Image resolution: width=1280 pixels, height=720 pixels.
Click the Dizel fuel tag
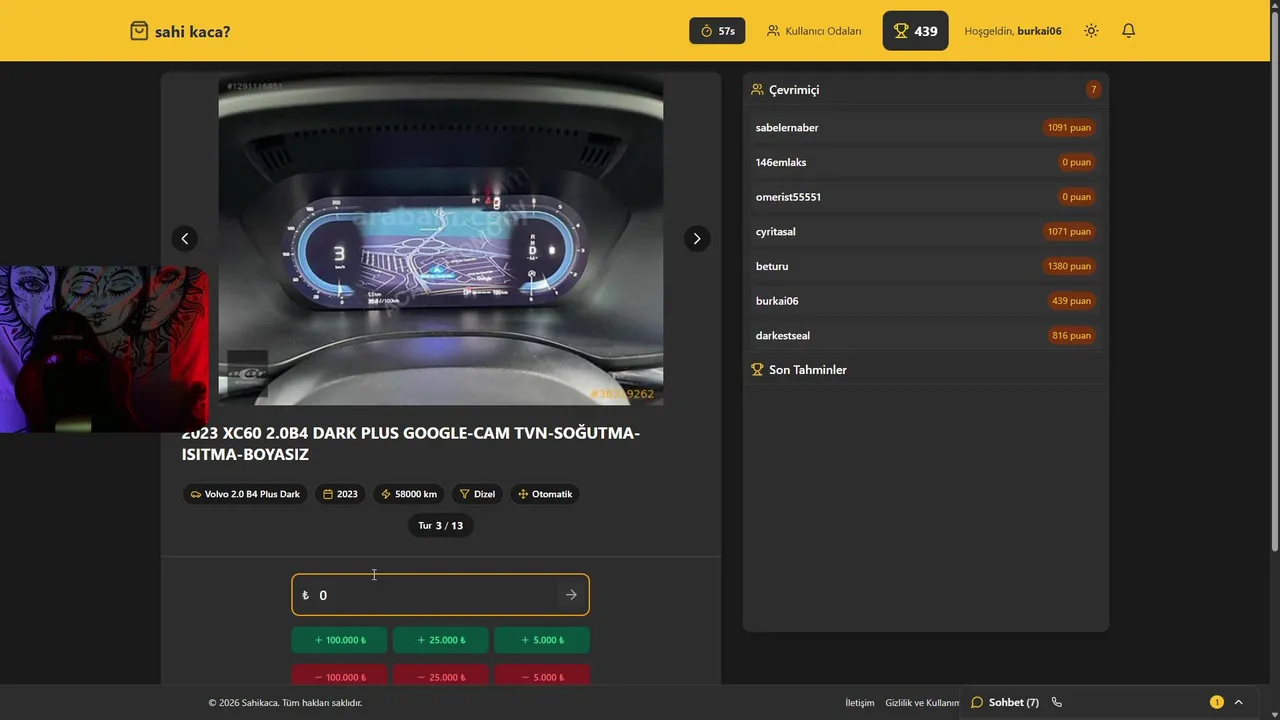(x=477, y=494)
